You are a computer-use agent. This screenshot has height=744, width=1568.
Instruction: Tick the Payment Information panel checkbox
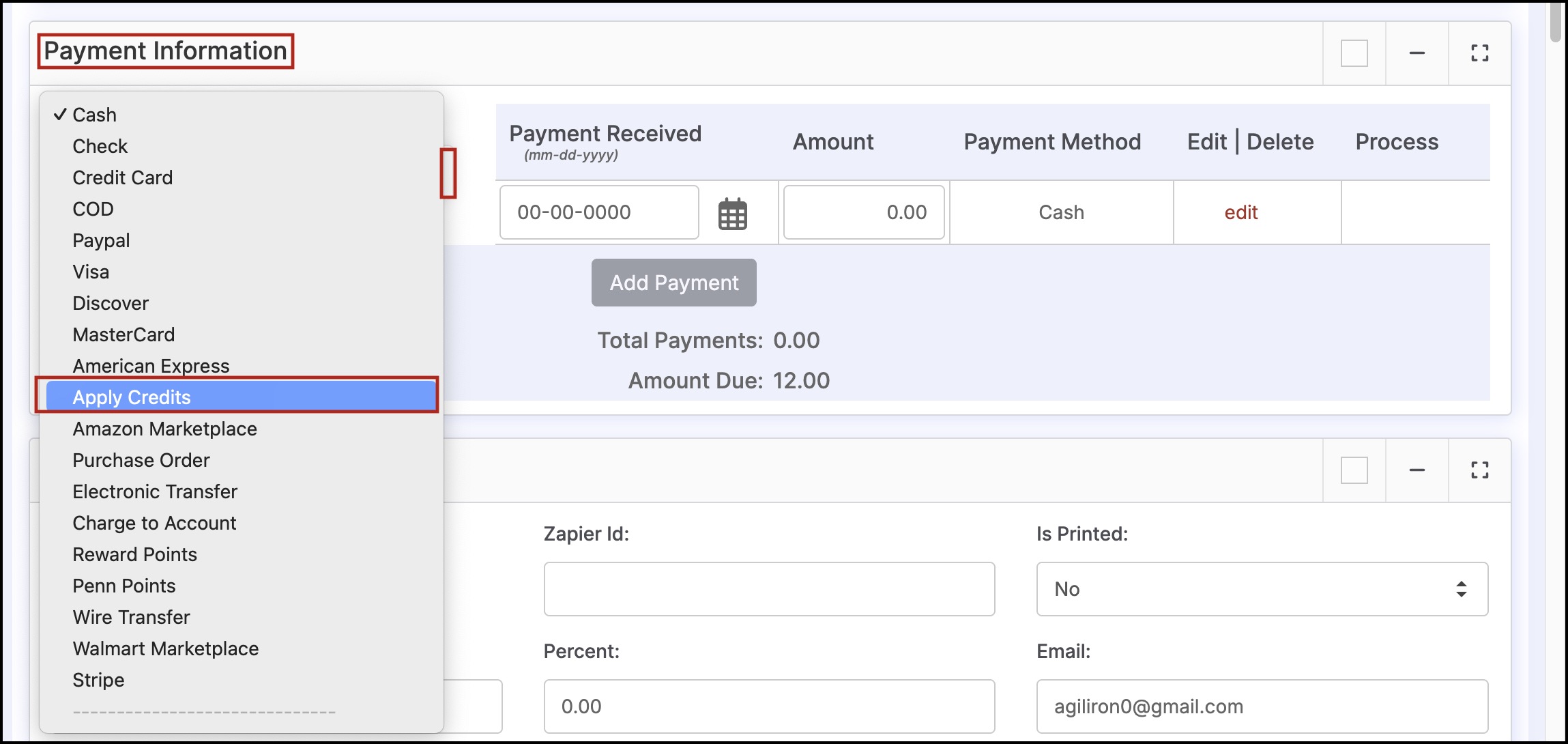tap(1354, 53)
